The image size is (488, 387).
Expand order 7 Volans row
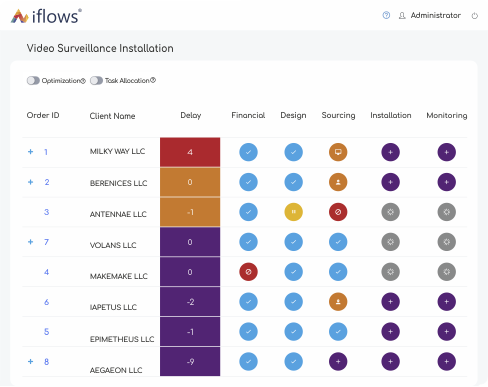point(30,242)
